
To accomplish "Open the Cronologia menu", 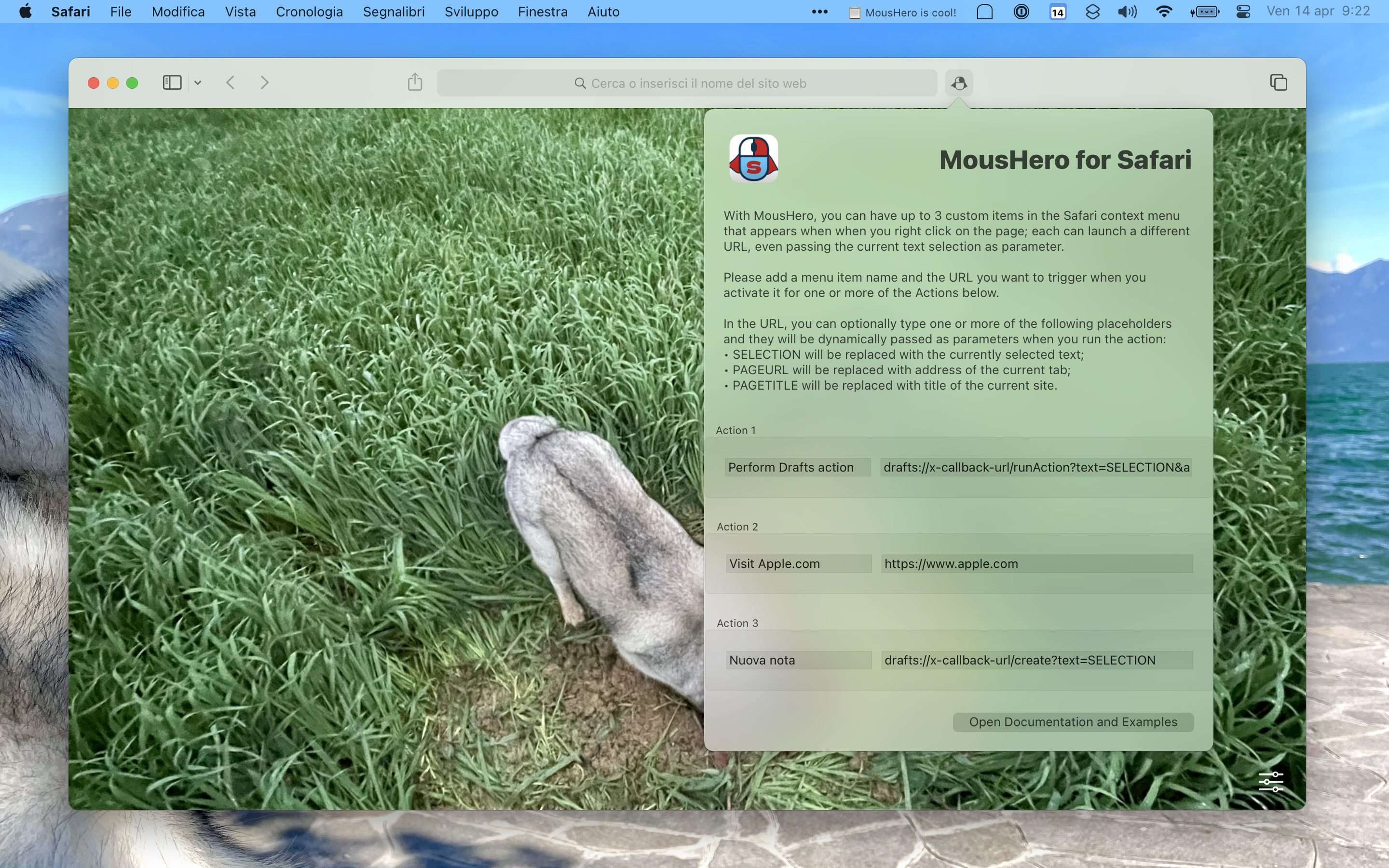I will [309, 12].
